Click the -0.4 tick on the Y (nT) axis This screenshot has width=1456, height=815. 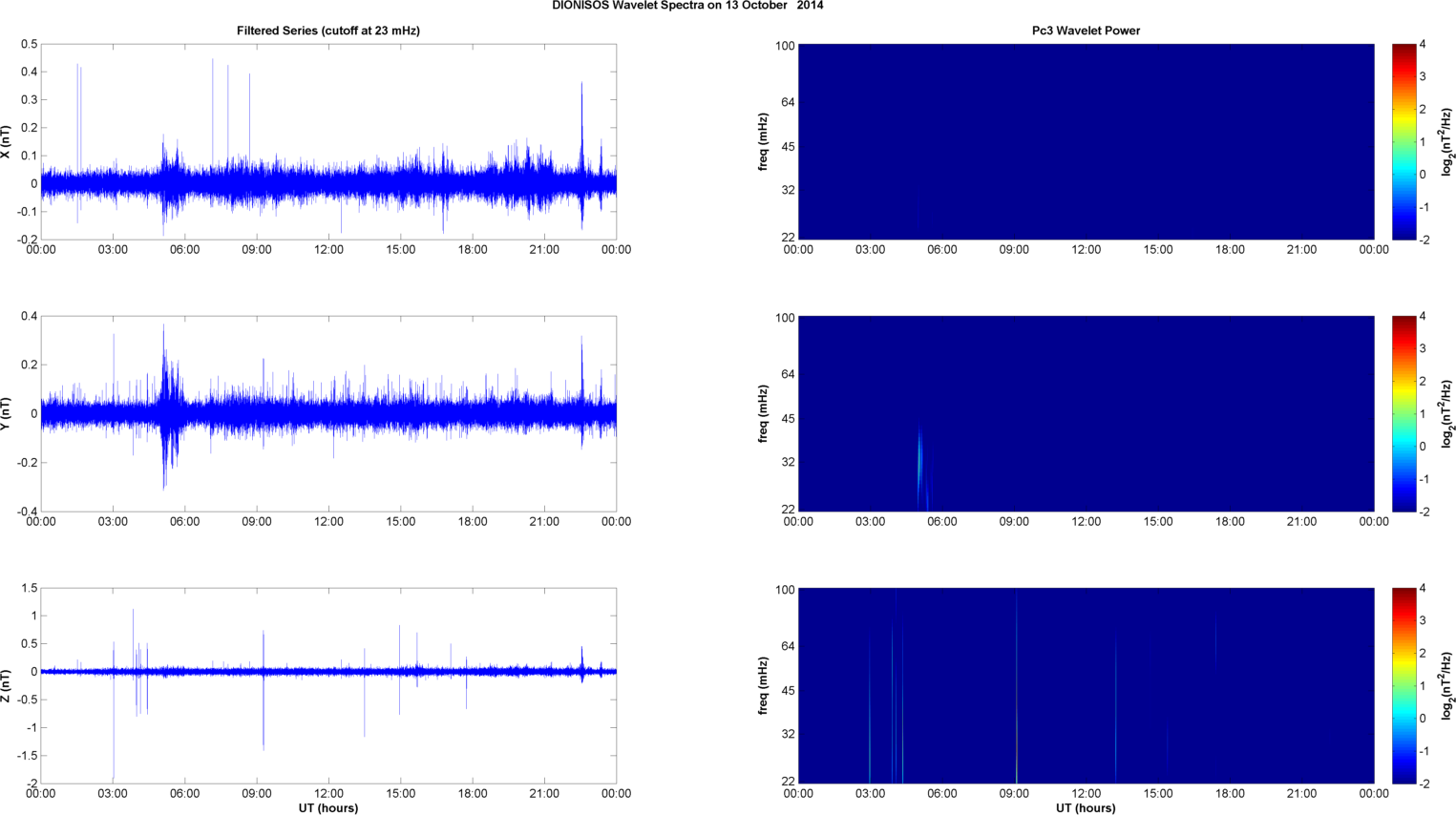tap(27, 512)
